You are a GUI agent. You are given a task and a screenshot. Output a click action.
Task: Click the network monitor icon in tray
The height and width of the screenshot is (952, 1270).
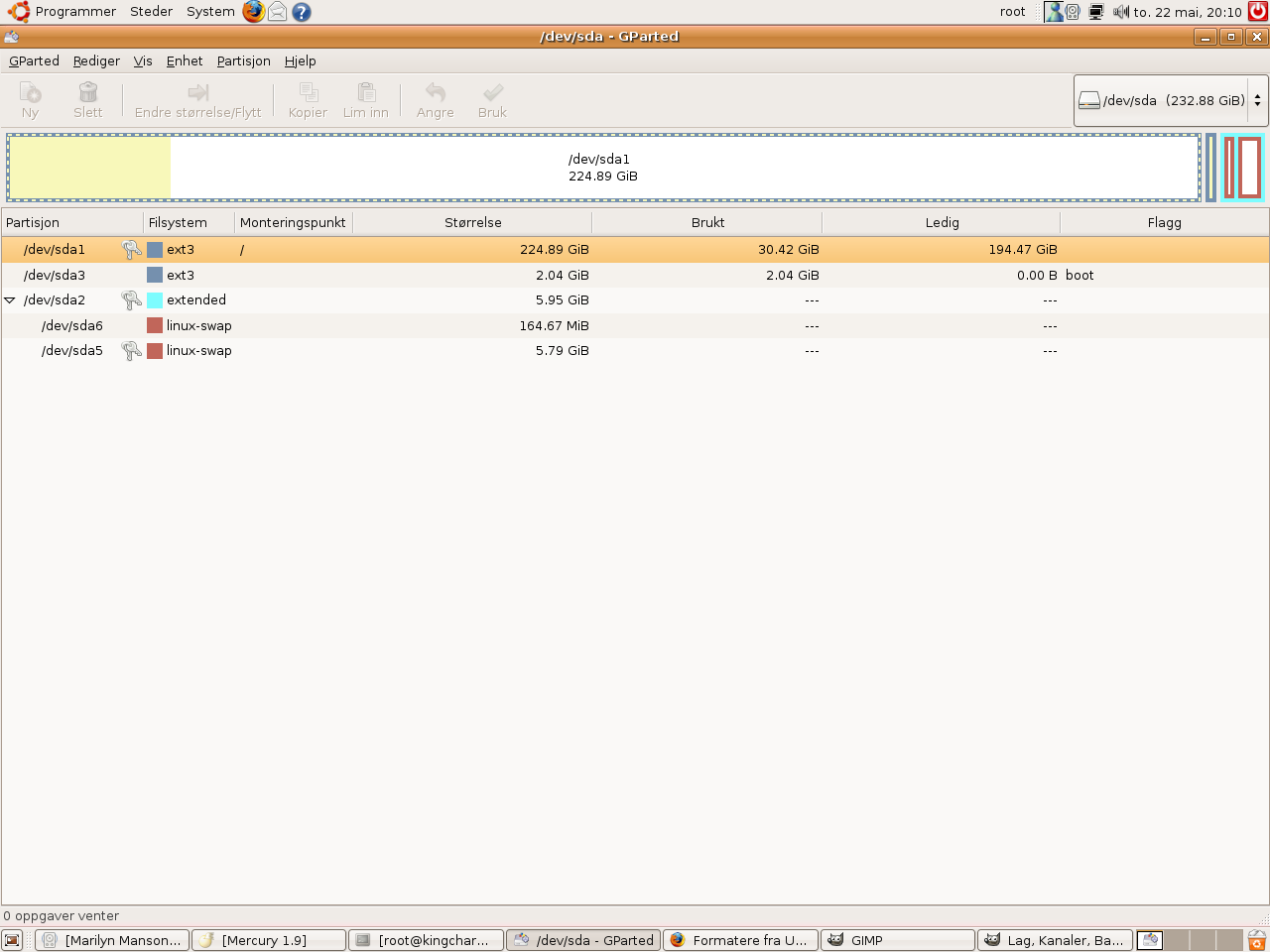coord(1096,12)
